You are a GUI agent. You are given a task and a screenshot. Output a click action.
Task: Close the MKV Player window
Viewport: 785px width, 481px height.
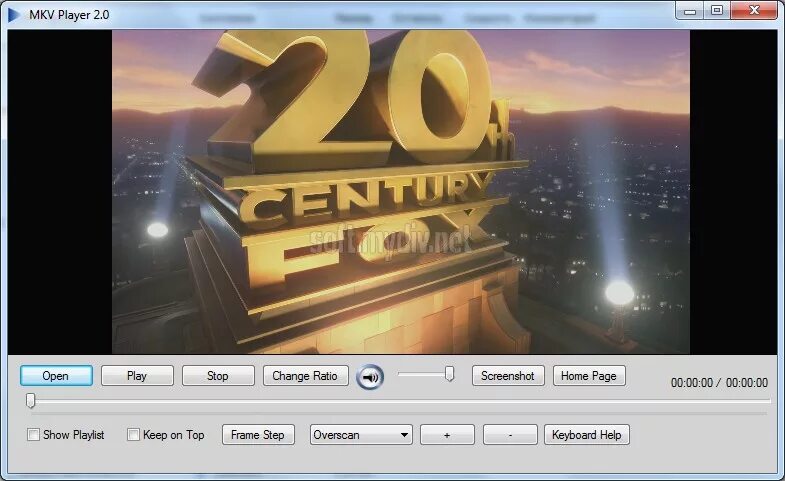pyautogui.click(x=754, y=11)
